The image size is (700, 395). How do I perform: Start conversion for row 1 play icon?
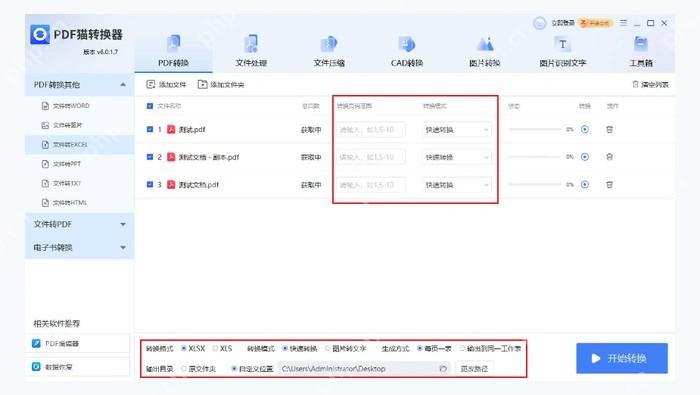pos(585,129)
